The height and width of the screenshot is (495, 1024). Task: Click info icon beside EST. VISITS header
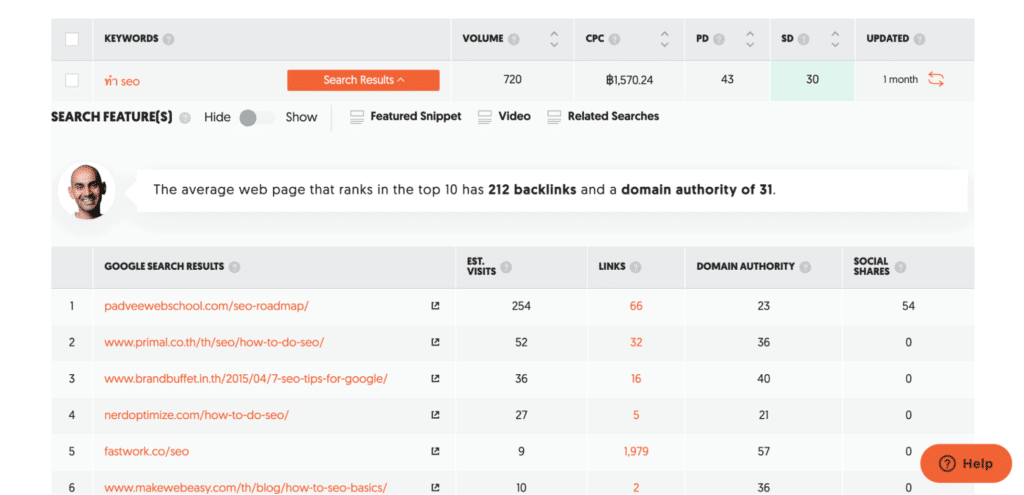click(506, 267)
